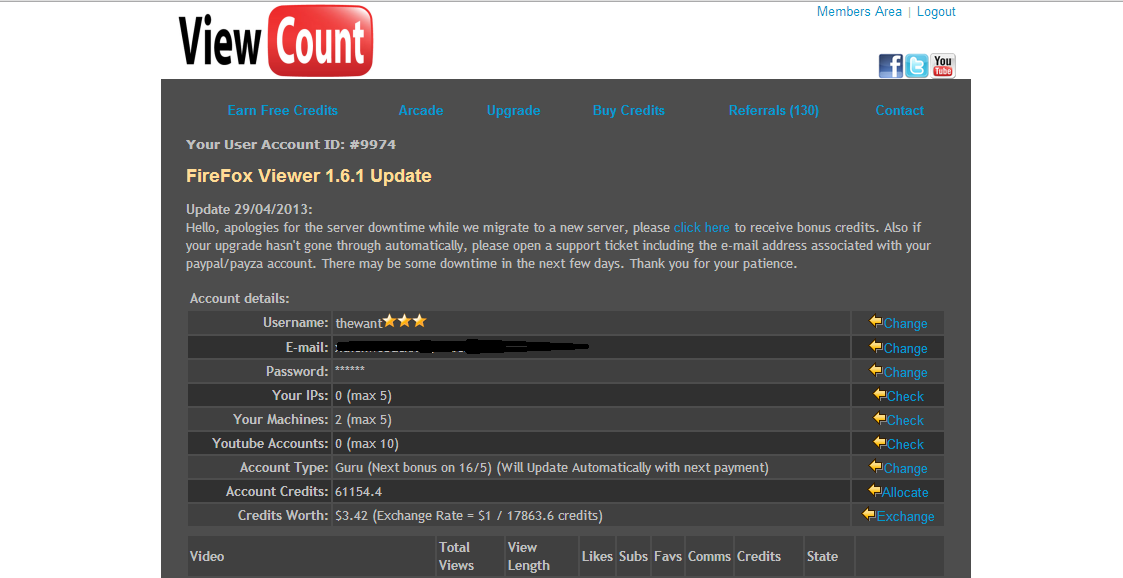Select the 'Update 29/04/2013:' date text
This screenshot has width=1123, height=578.
tap(249, 209)
